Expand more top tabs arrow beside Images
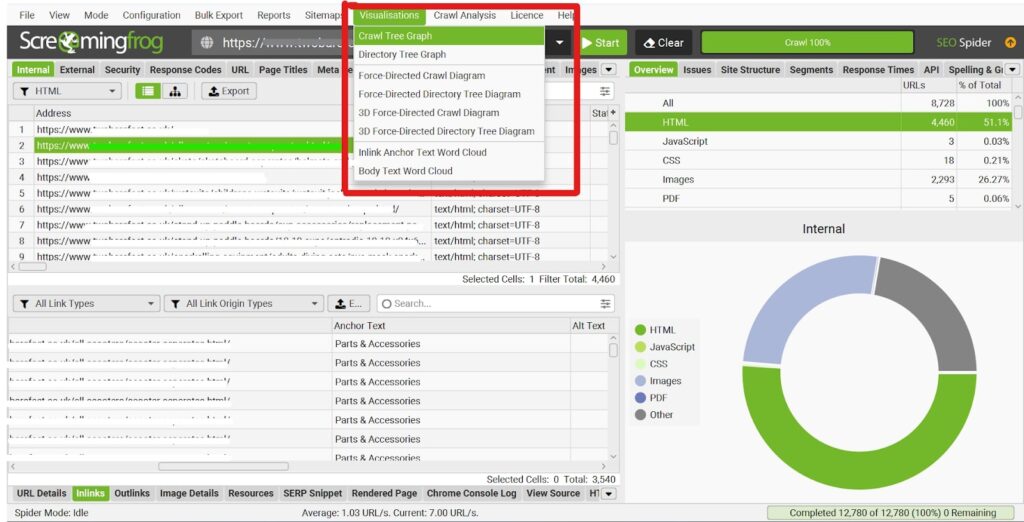This screenshot has width=1024, height=522. click(x=608, y=70)
